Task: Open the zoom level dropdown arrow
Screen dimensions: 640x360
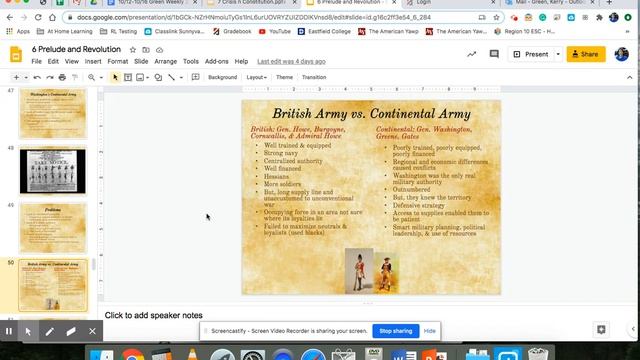Action: pyautogui.click(x=101, y=78)
